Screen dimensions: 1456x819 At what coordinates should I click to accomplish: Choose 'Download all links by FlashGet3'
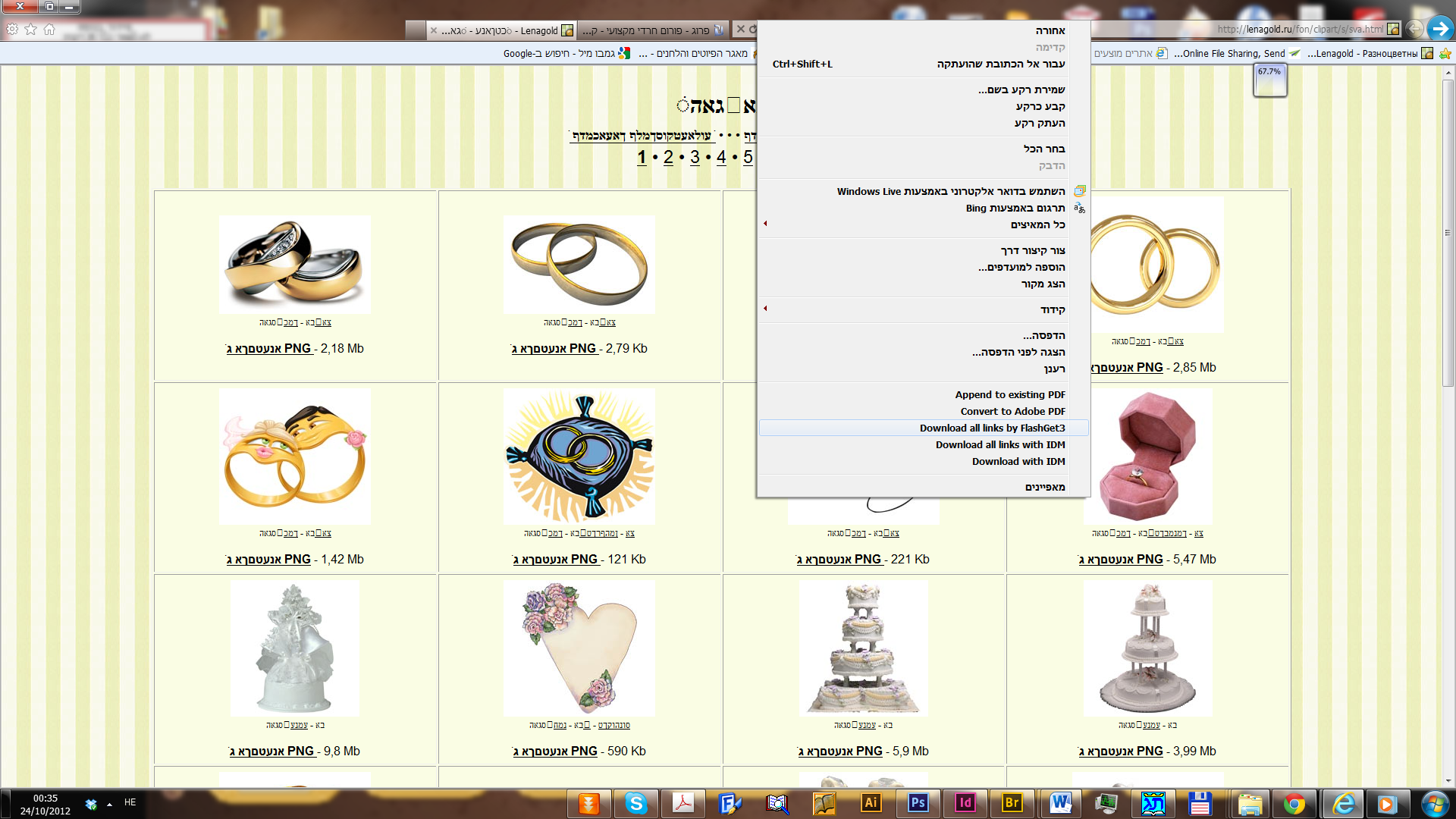tap(992, 428)
